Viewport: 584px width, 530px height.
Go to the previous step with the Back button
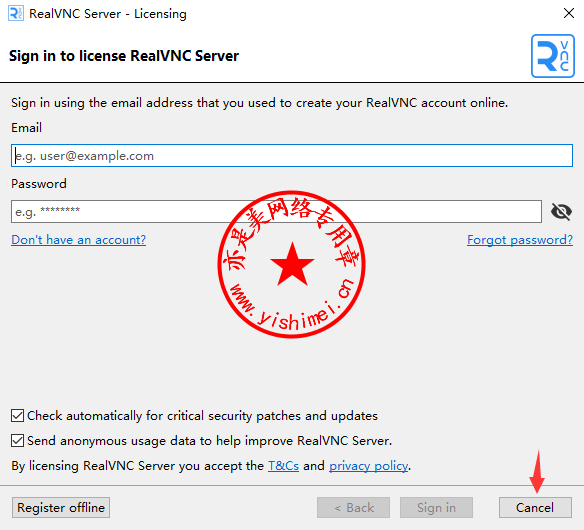pyautogui.click(x=353, y=508)
